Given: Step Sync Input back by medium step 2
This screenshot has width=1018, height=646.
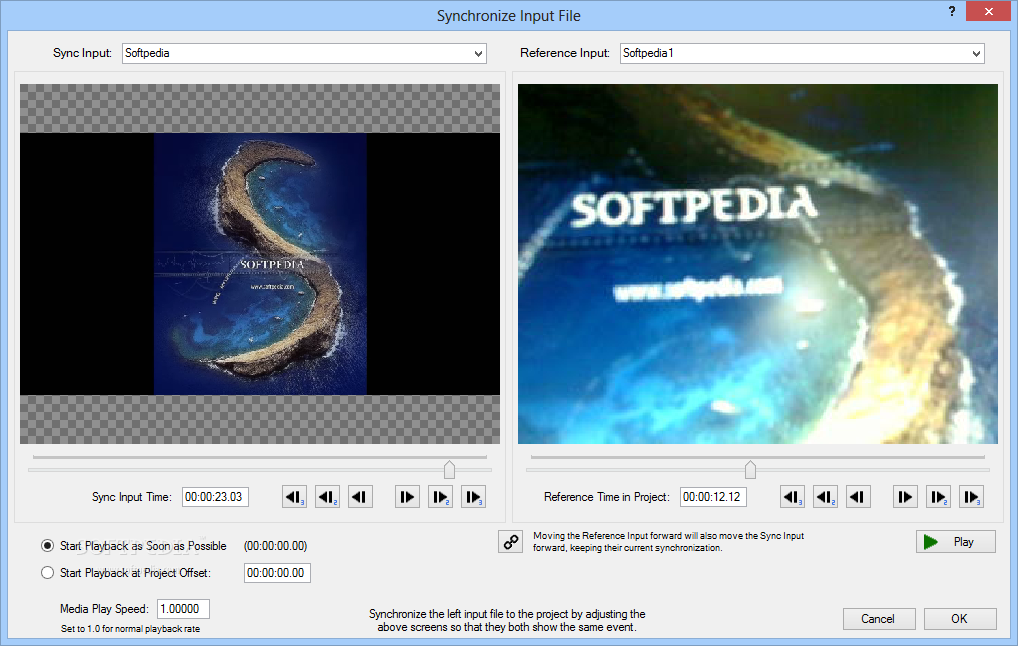Looking at the screenshot, I should point(328,497).
